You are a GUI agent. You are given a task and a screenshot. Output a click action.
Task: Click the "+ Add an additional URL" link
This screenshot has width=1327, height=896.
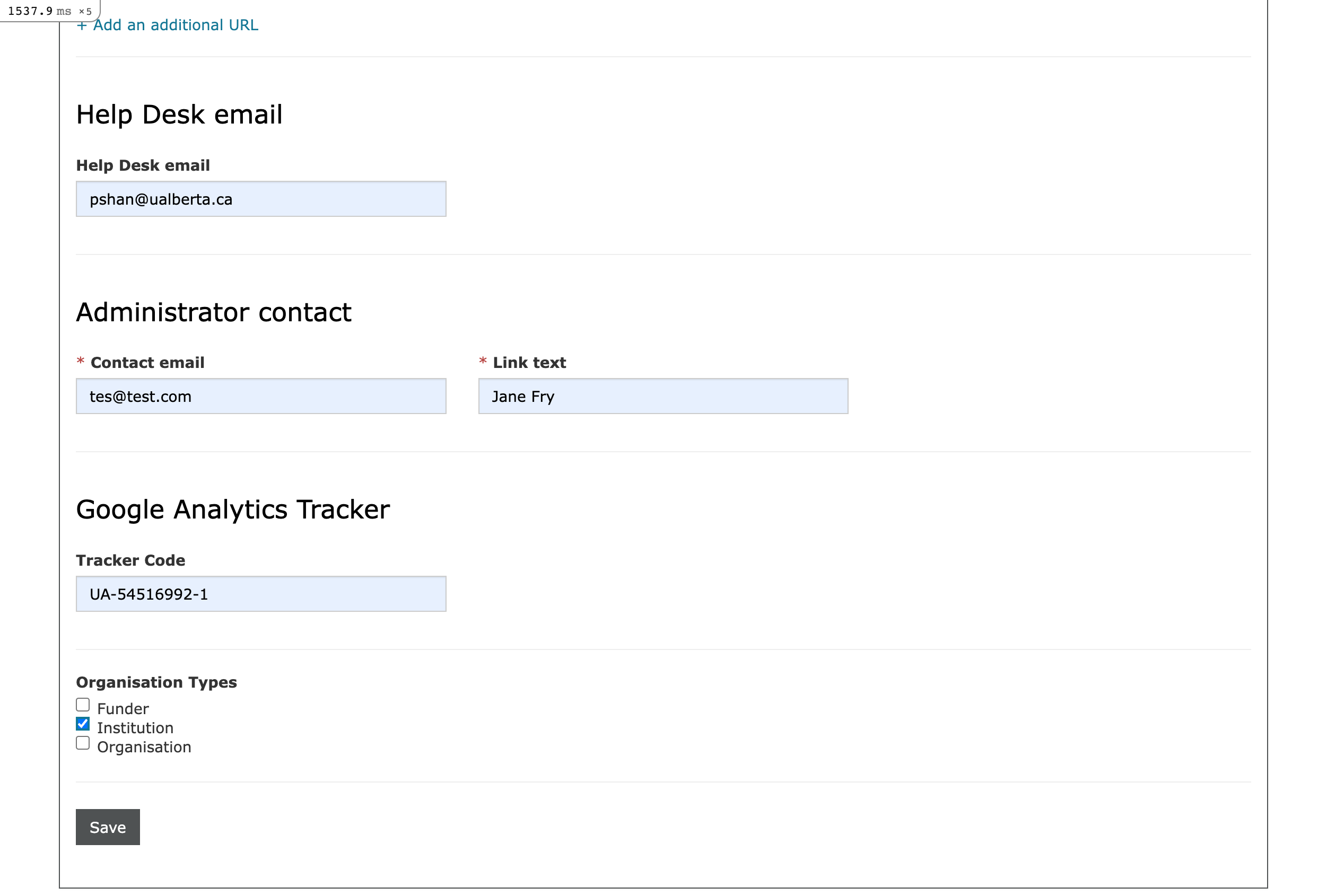click(x=168, y=25)
